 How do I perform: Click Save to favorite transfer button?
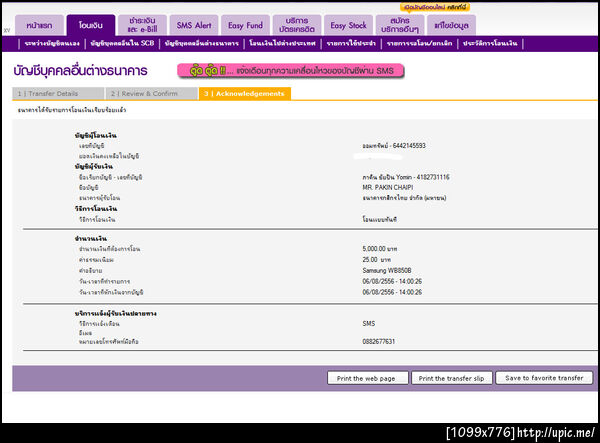point(544,378)
